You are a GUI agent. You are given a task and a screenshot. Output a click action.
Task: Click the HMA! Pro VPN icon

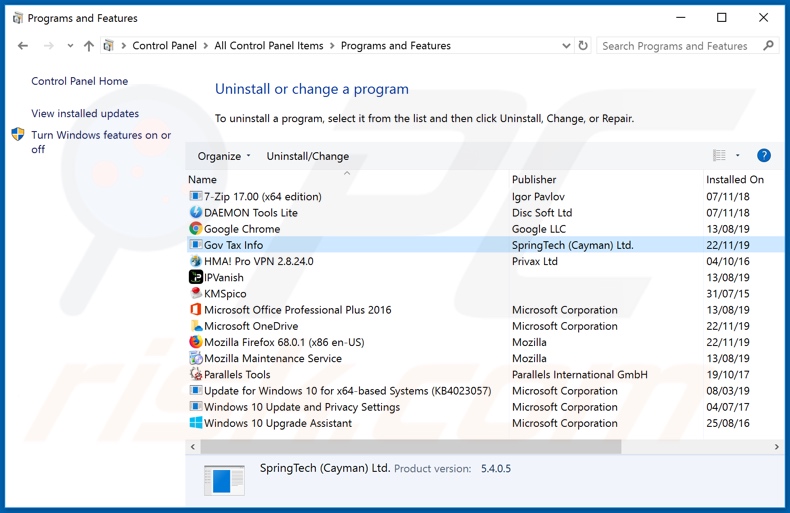click(195, 261)
